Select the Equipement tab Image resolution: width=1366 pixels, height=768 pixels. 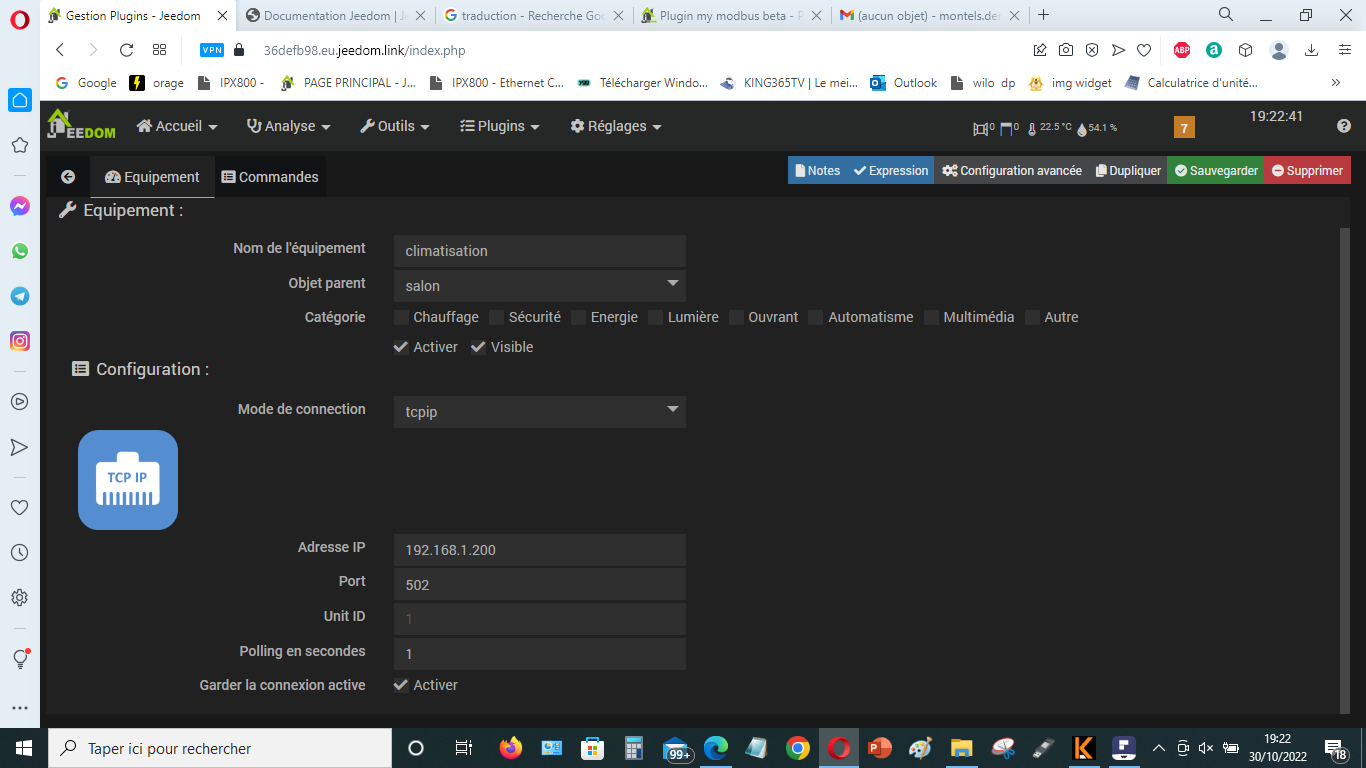pyautogui.click(x=152, y=177)
